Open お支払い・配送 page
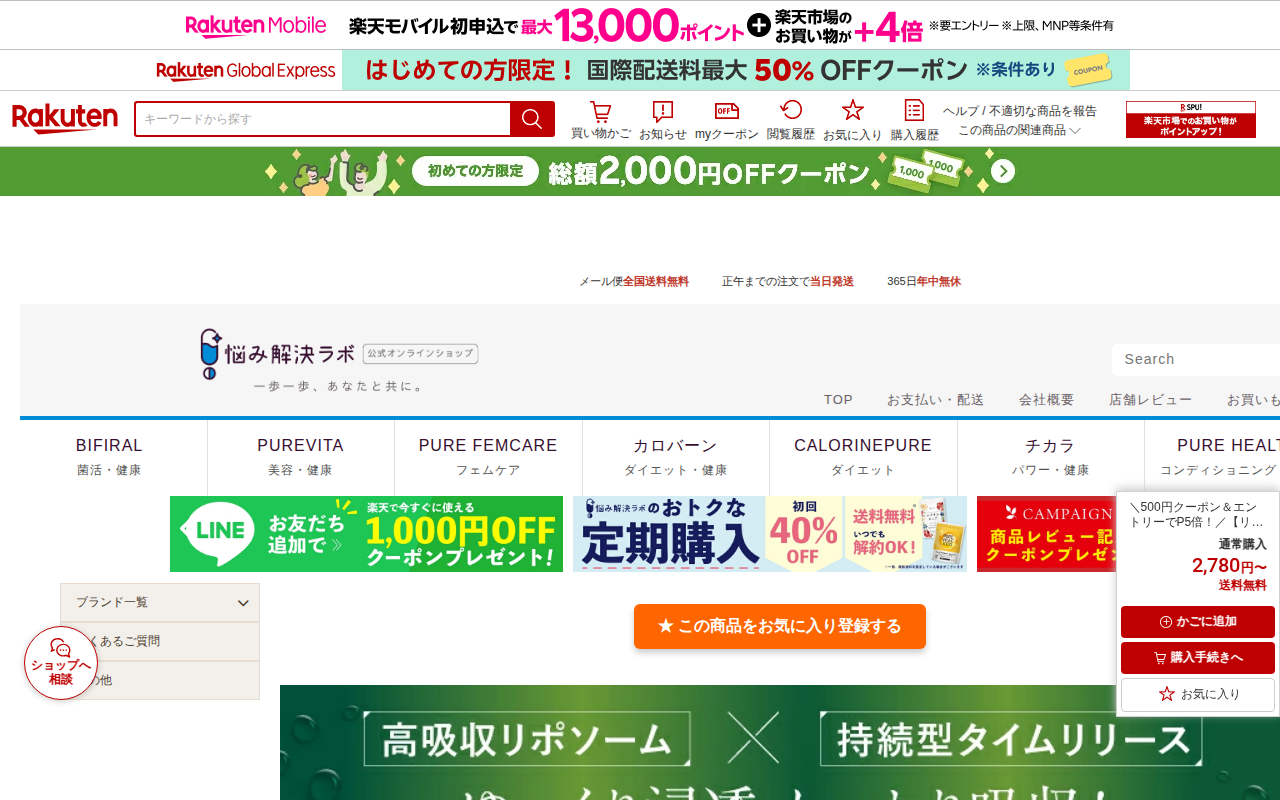The image size is (1280, 800). click(x=935, y=400)
